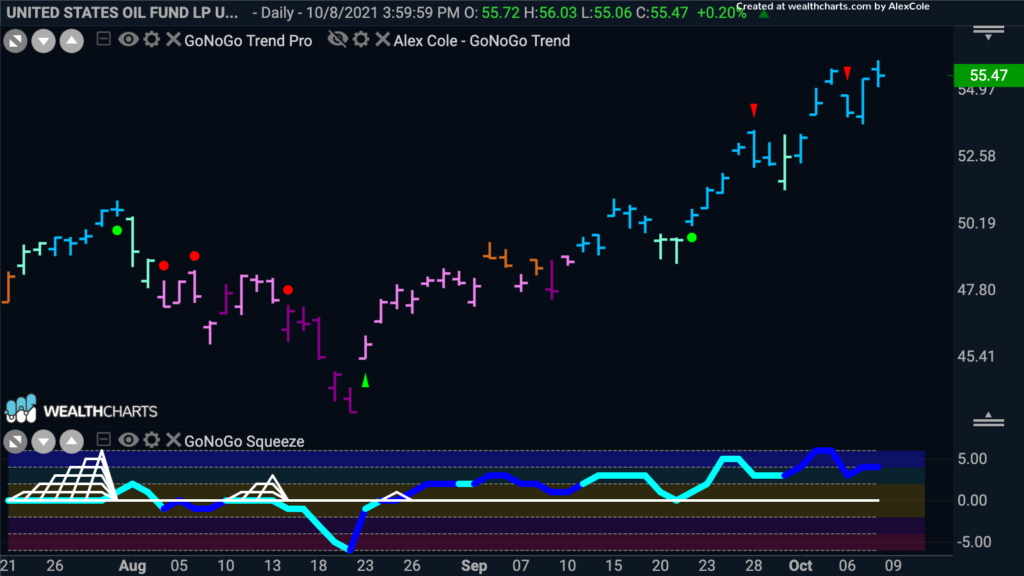Remove GoNoGo Trend Pro indicator
This screenshot has width=1024, height=576.
173,40
